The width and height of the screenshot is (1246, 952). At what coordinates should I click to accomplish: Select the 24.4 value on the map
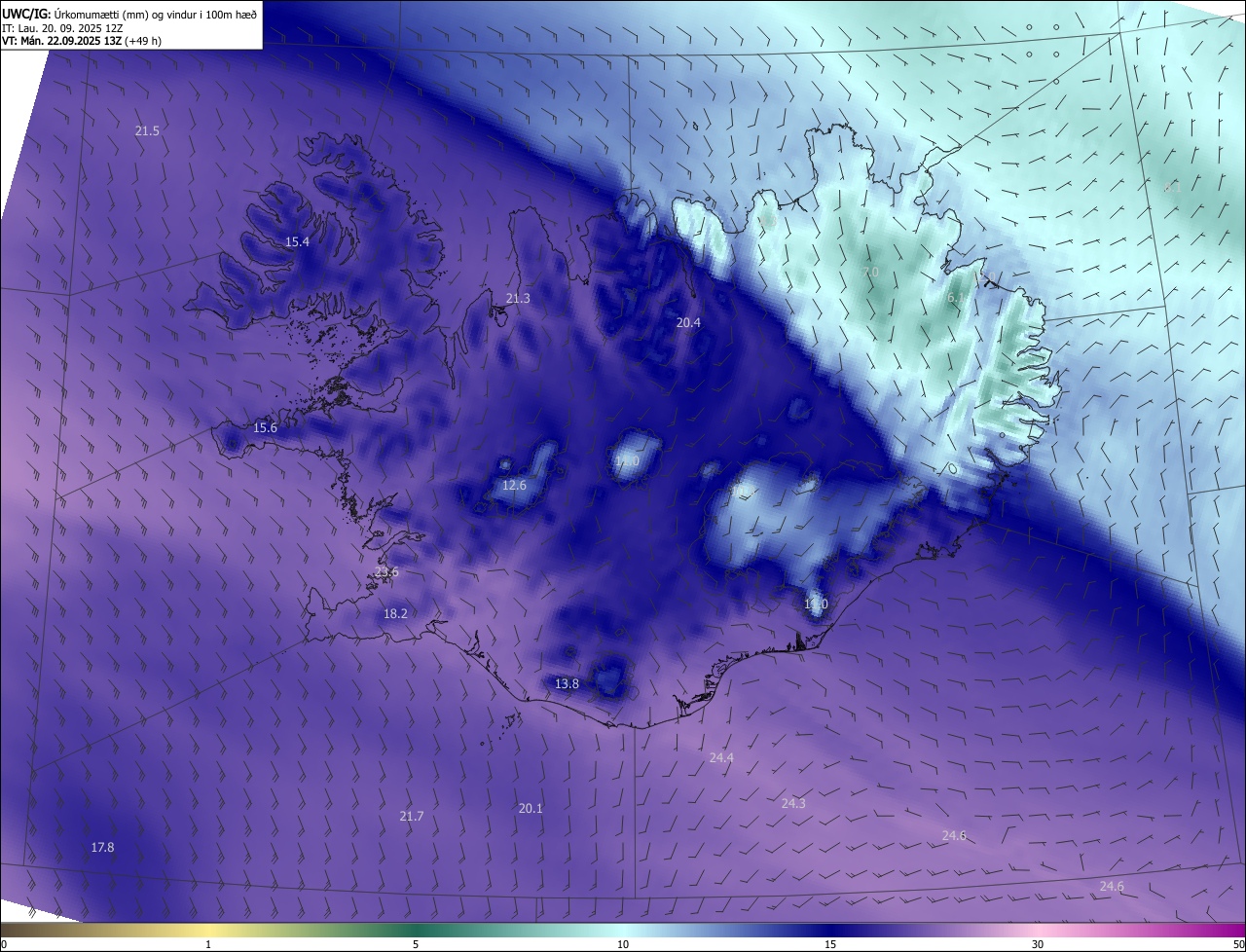coord(721,757)
